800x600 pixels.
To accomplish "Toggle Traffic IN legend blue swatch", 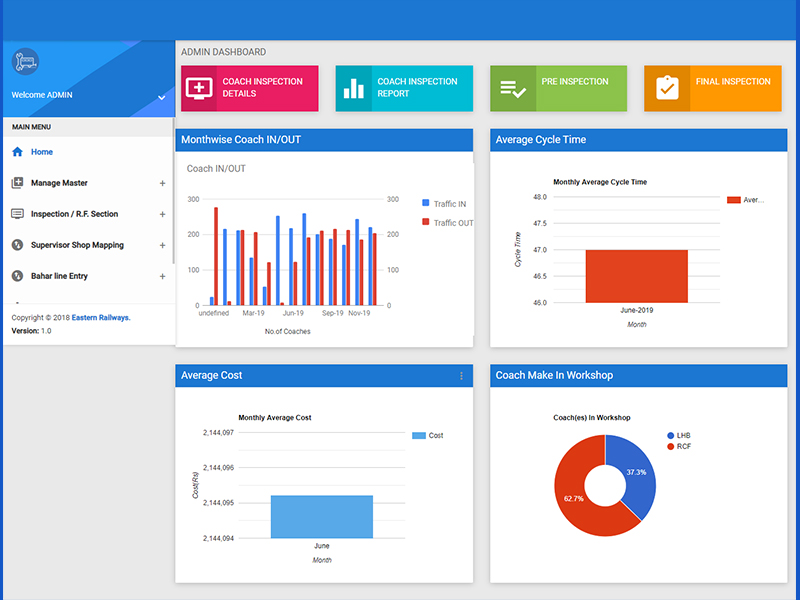I will [426, 203].
